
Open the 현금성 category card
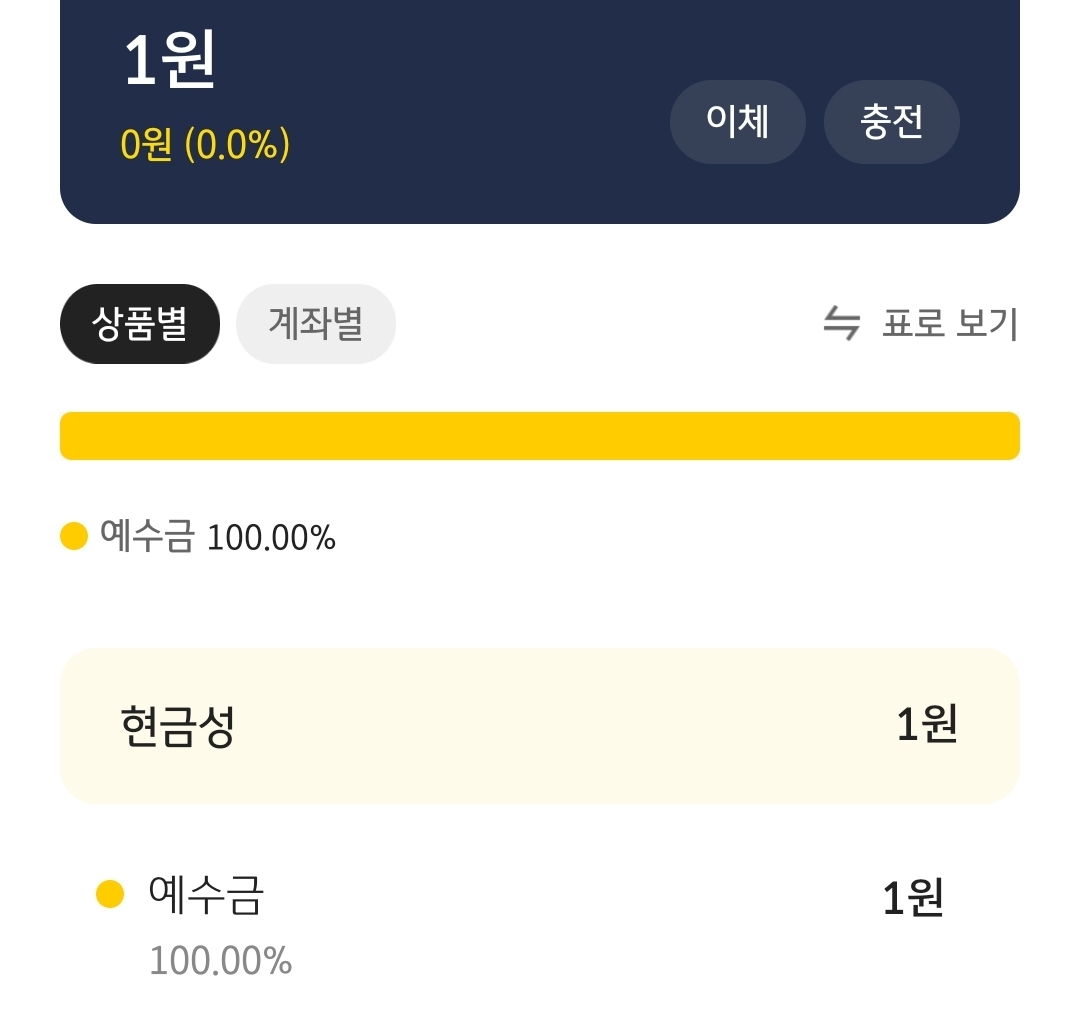(x=540, y=726)
